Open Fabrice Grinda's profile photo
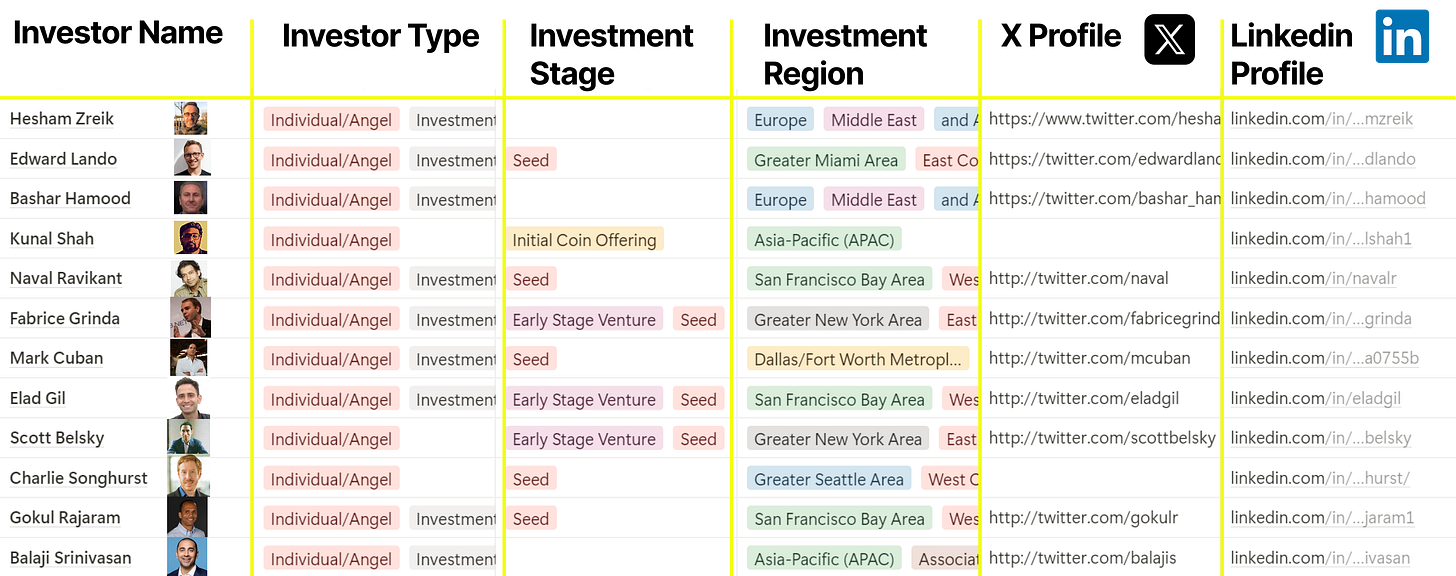This screenshot has width=1456, height=576. tap(190, 318)
